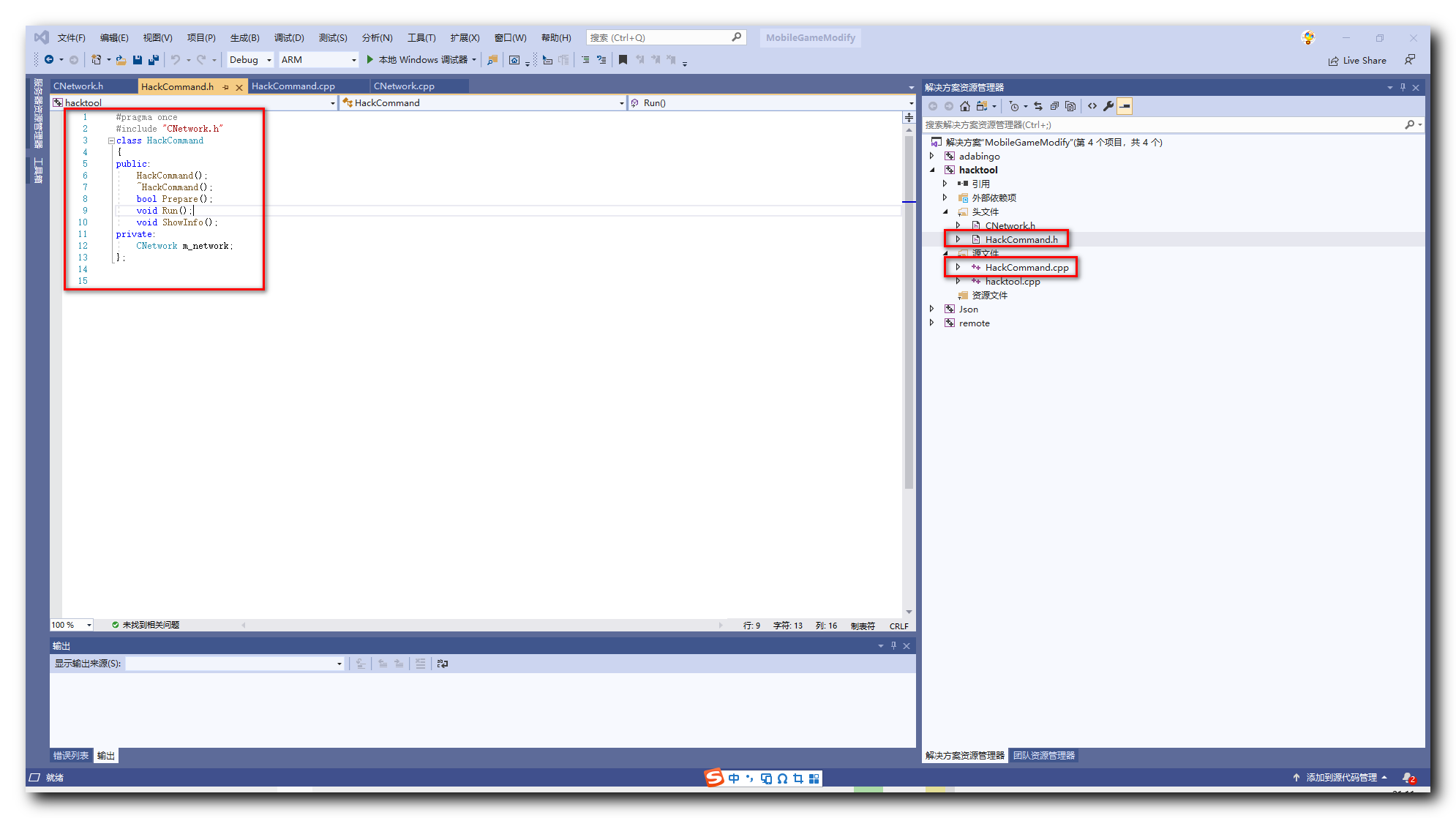Pin the Output panel
This screenshot has height=818, width=1456.
tap(893, 645)
